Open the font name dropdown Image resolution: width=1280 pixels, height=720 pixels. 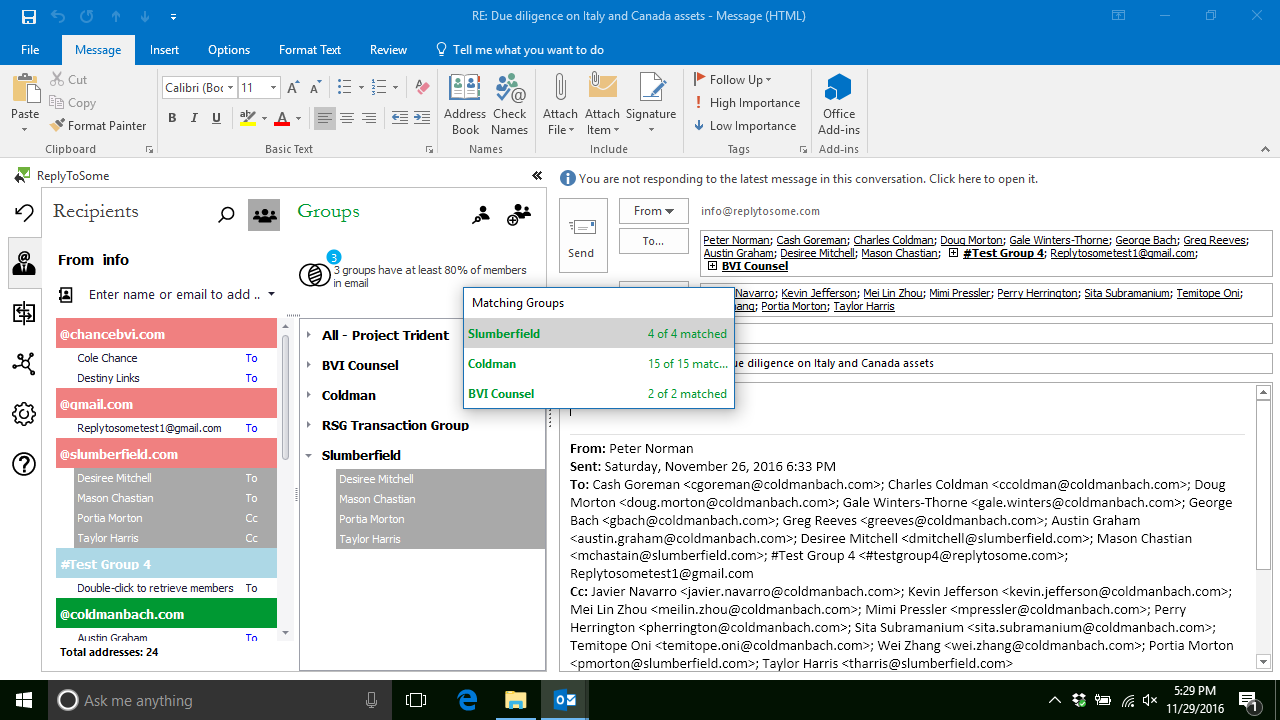[x=230, y=88]
